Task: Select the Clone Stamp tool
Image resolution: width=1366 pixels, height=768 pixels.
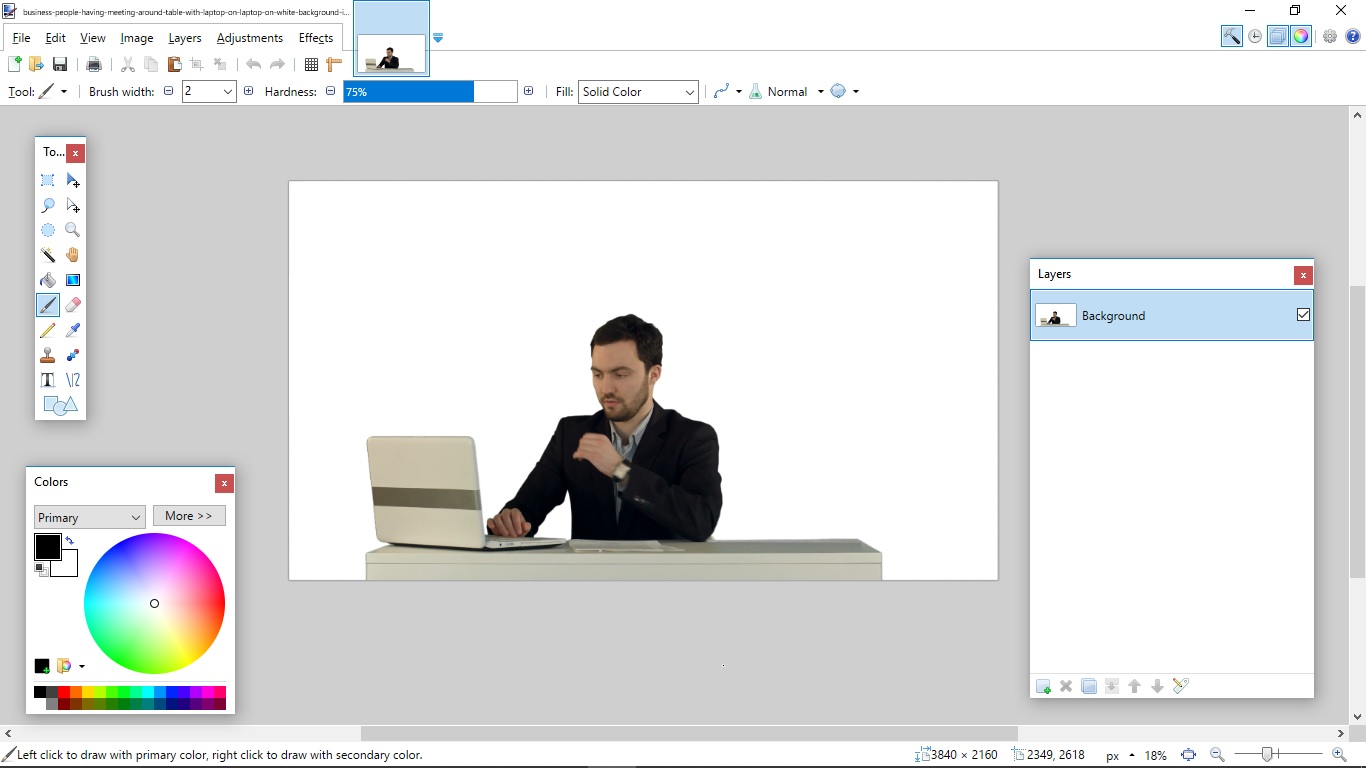Action: [x=47, y=355]
